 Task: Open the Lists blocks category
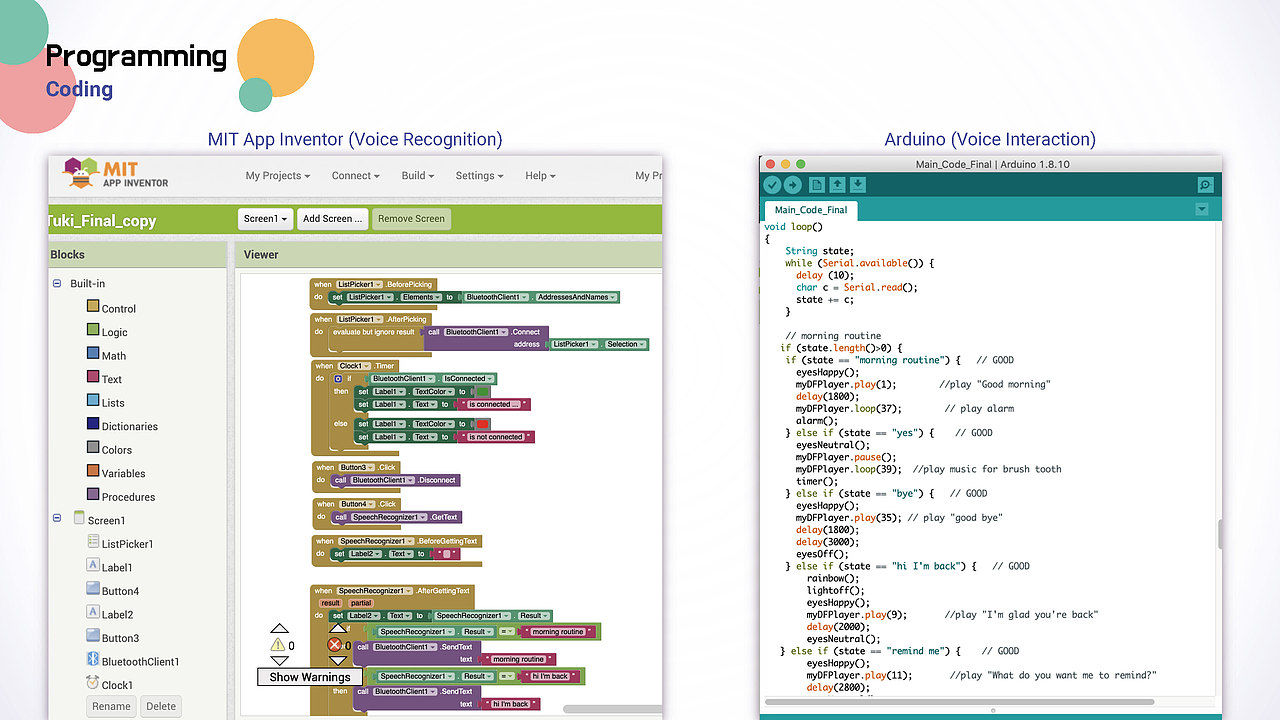(105, 402)
